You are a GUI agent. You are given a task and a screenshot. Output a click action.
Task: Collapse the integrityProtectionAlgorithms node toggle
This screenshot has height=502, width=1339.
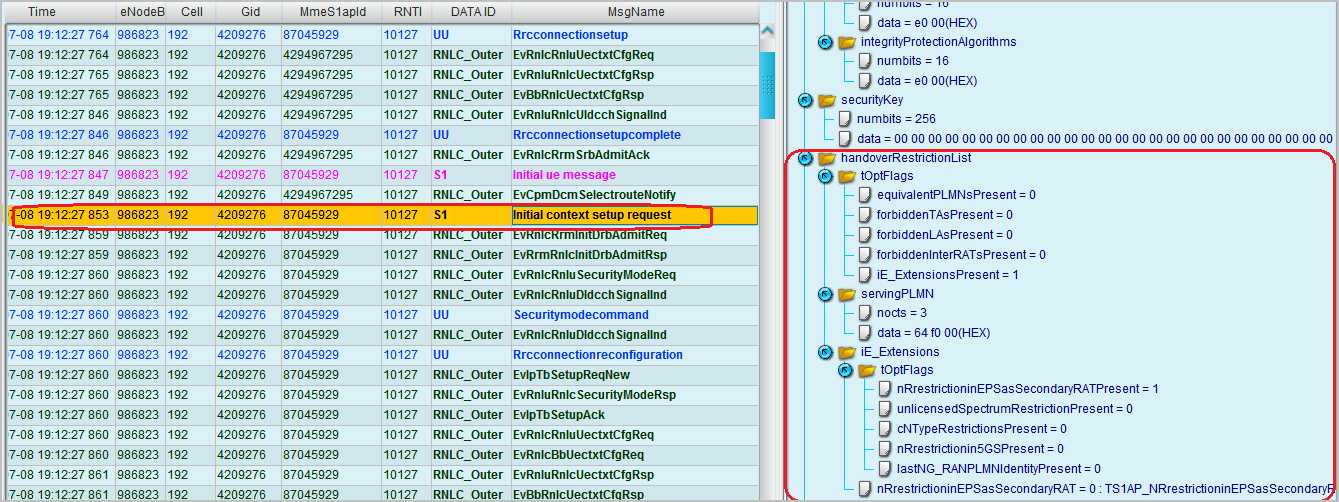[x=825, y=42]
